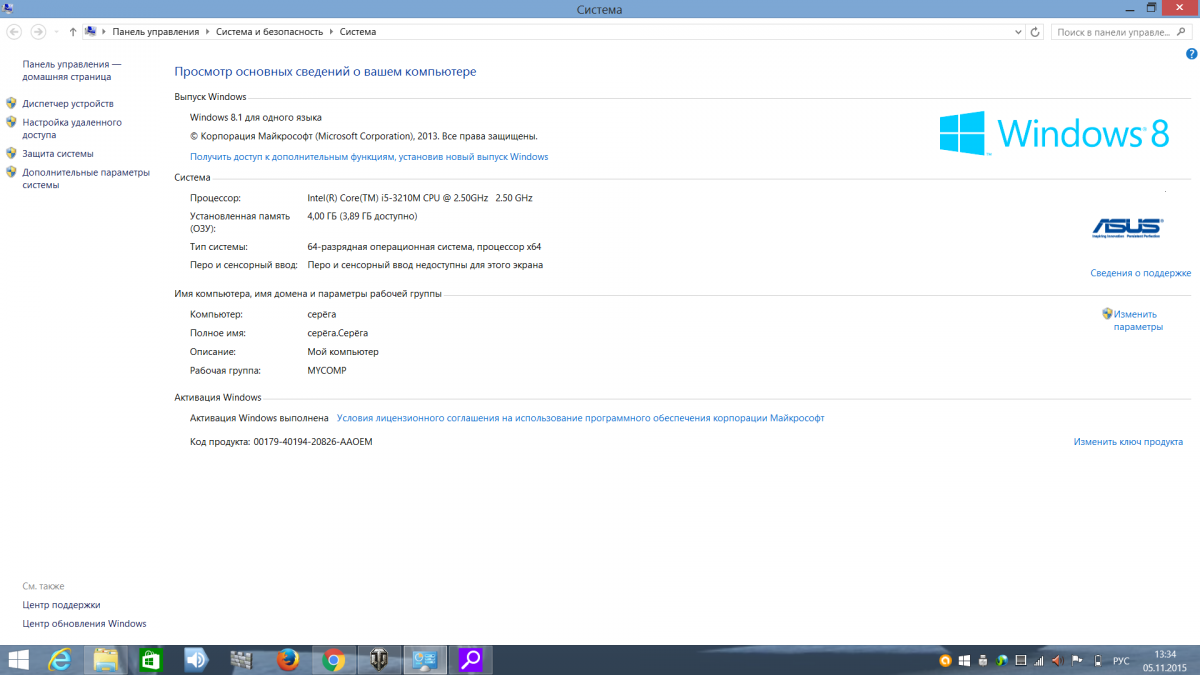Click the forward navigation arrow
The width and height of the screenshot is (1200, 675).
point(38,32)
